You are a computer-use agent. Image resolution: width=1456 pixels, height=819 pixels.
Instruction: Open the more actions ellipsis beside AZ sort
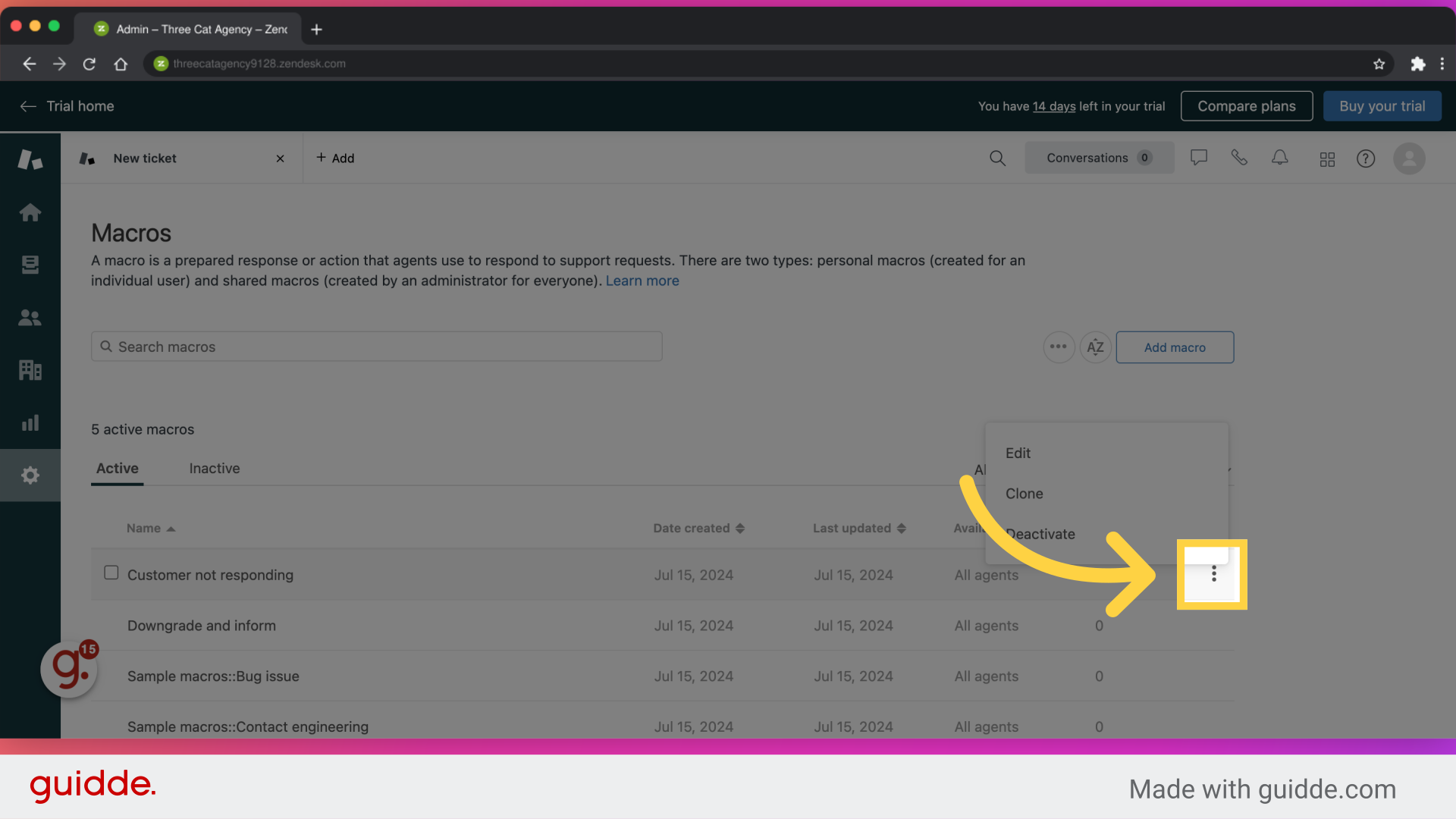(1059, 347)
